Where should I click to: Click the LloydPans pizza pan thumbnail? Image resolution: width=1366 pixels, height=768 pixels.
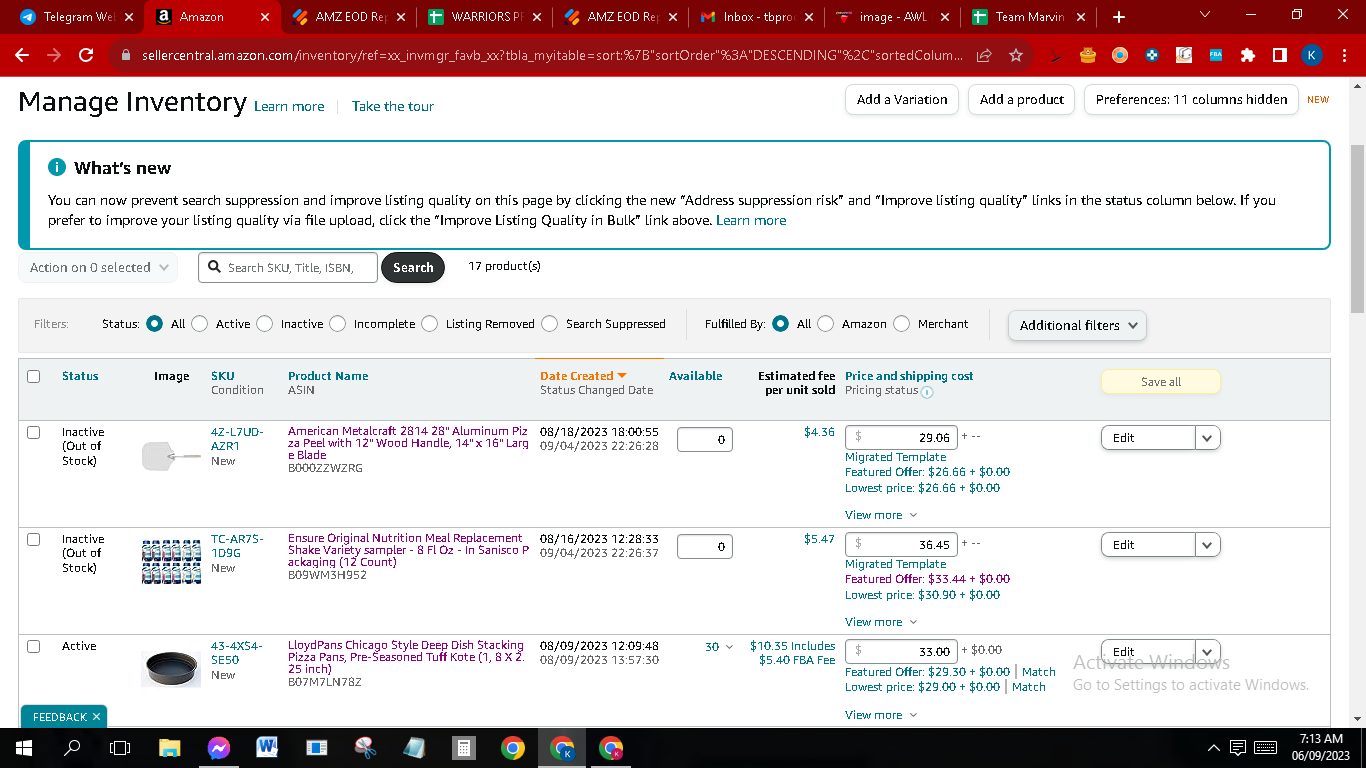(173, 668)
